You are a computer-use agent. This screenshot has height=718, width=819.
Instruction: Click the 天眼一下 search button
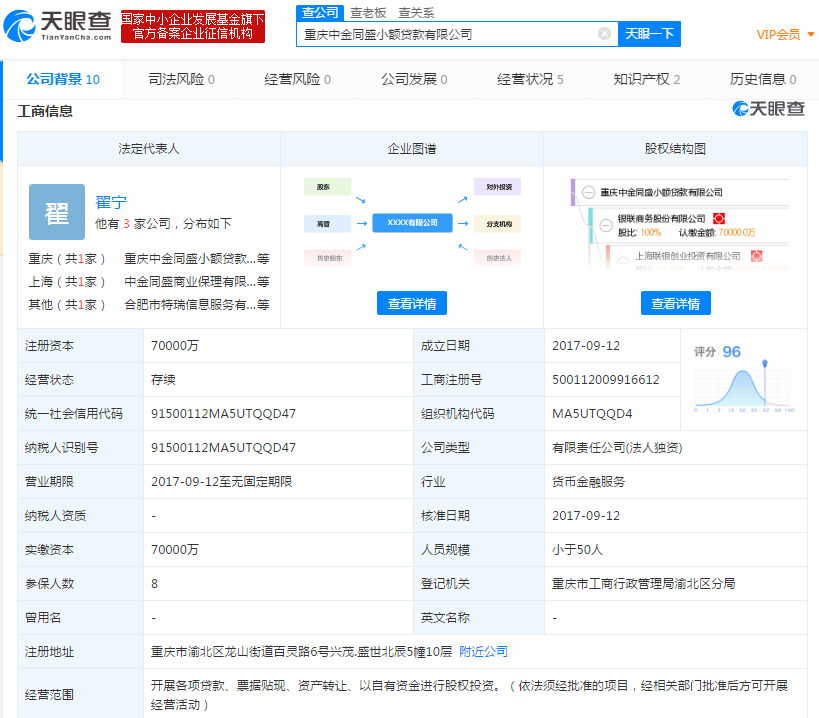[649, 34]
